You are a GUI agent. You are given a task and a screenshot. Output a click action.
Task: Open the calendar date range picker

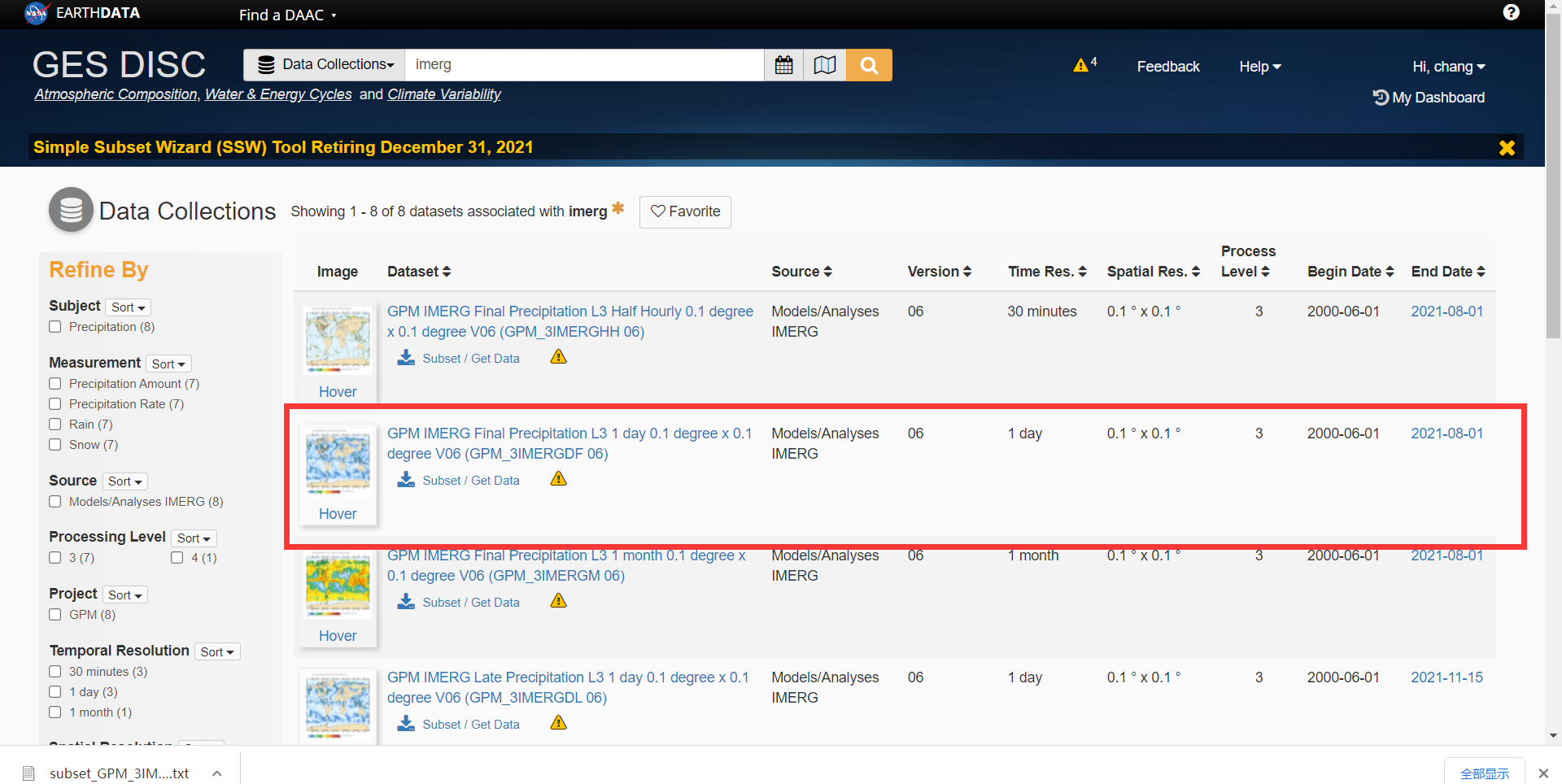click(x=783, y=65)
